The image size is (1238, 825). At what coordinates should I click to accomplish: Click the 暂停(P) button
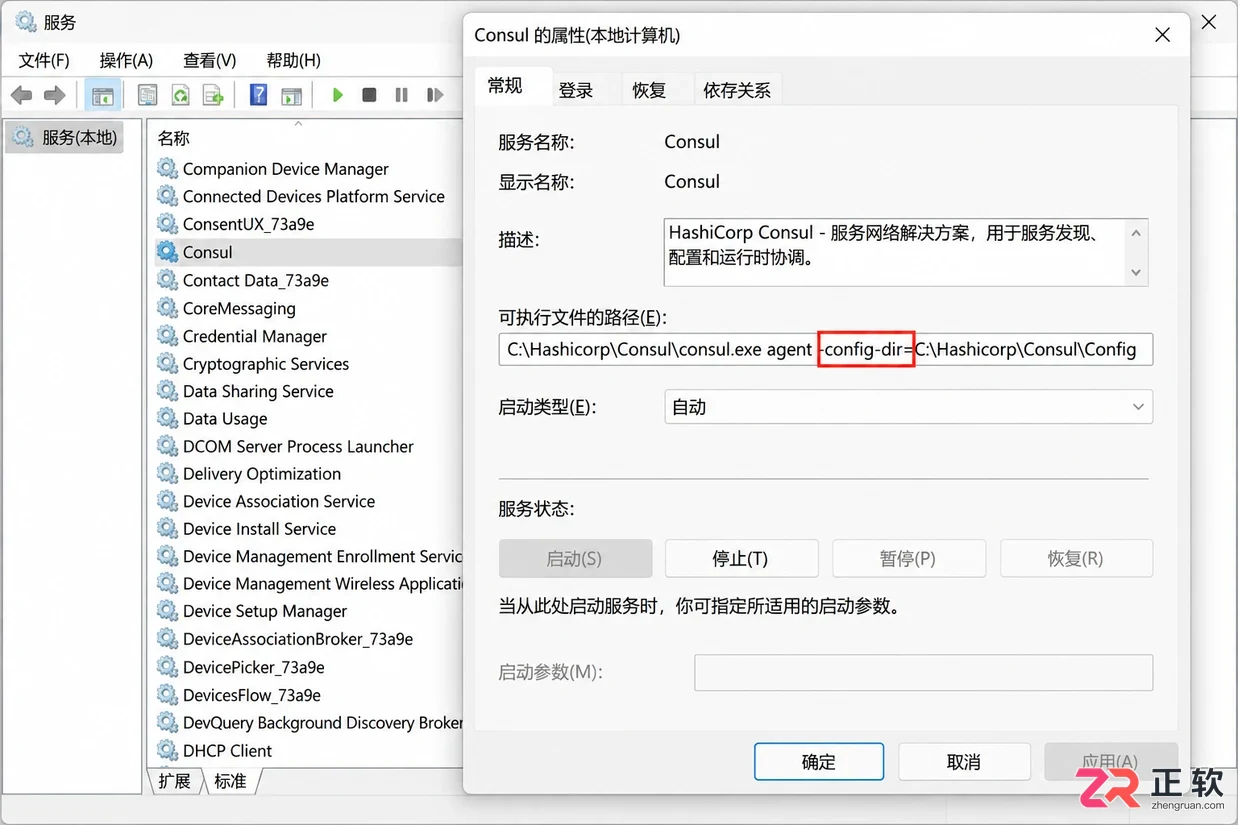pos(908,558)
